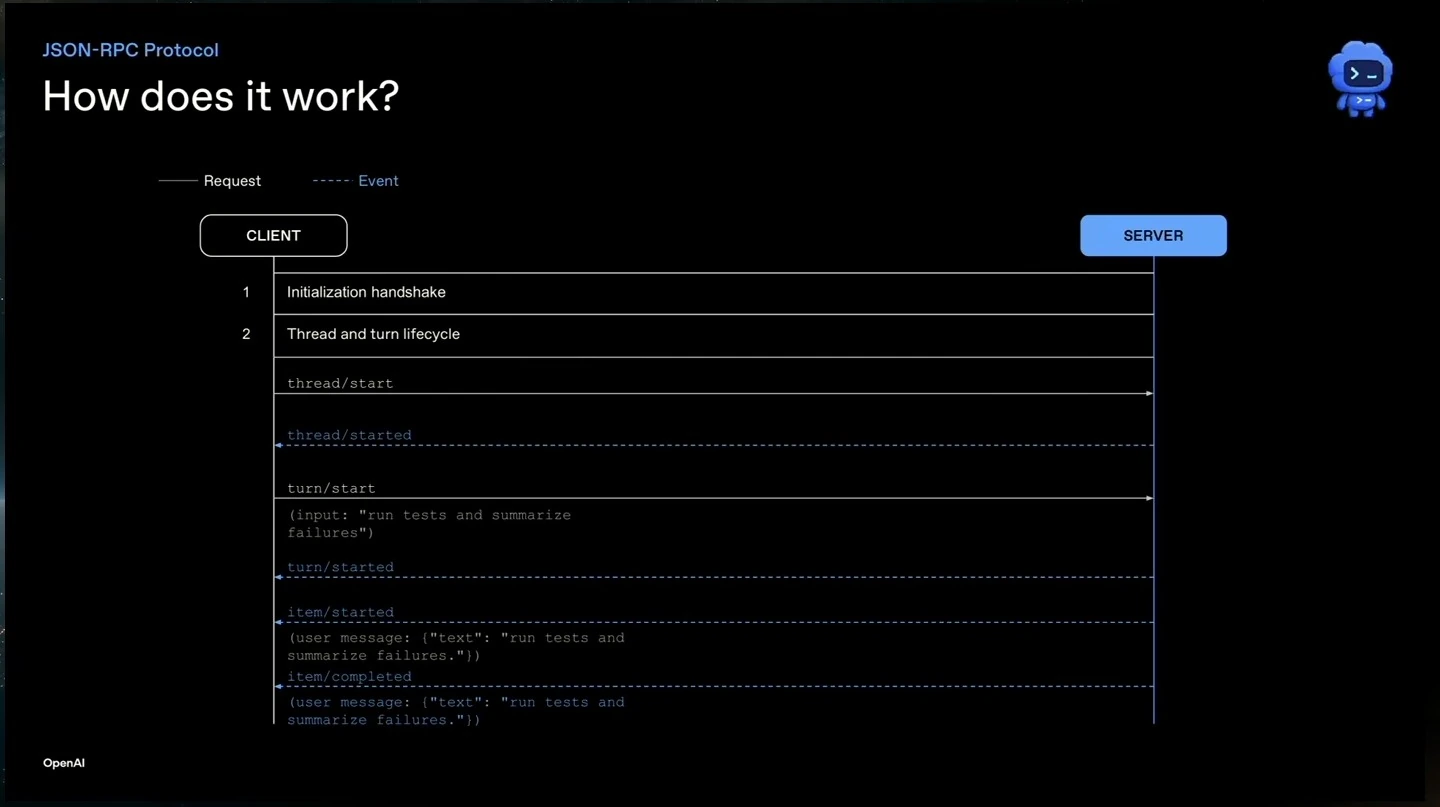Image resolution: width=1440 pixels, height=807 pixels.
Task: Select the CLIENT box
Action: tap(273, 236)
